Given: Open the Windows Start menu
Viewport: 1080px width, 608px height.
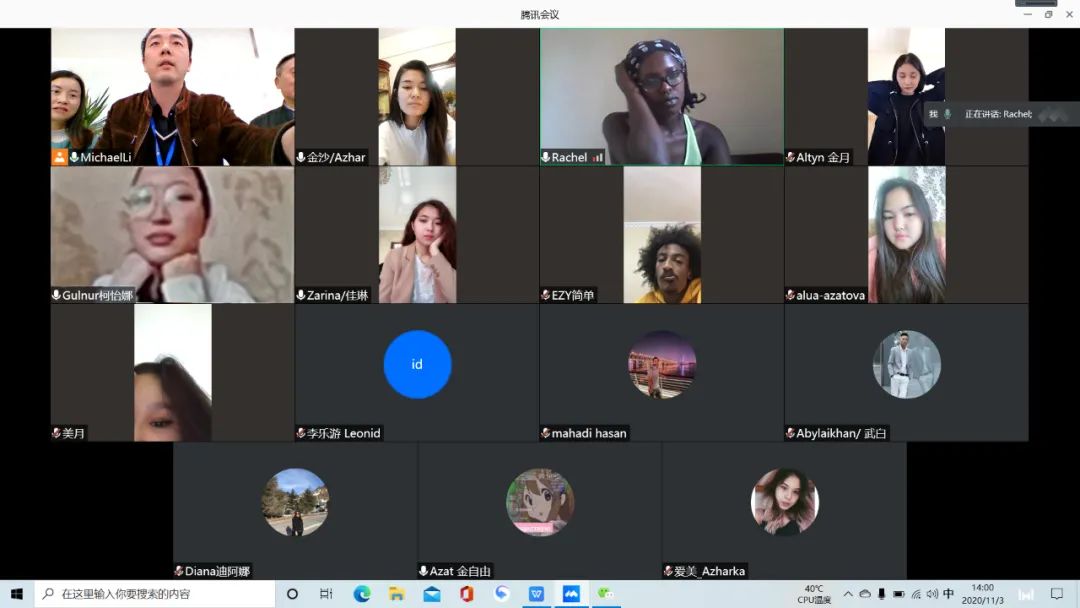Looking at the screenshot, I should [x=17, y=594].
